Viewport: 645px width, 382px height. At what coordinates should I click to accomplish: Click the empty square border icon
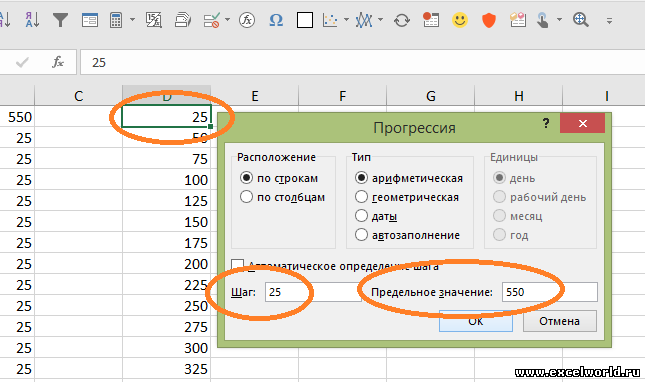305,20
